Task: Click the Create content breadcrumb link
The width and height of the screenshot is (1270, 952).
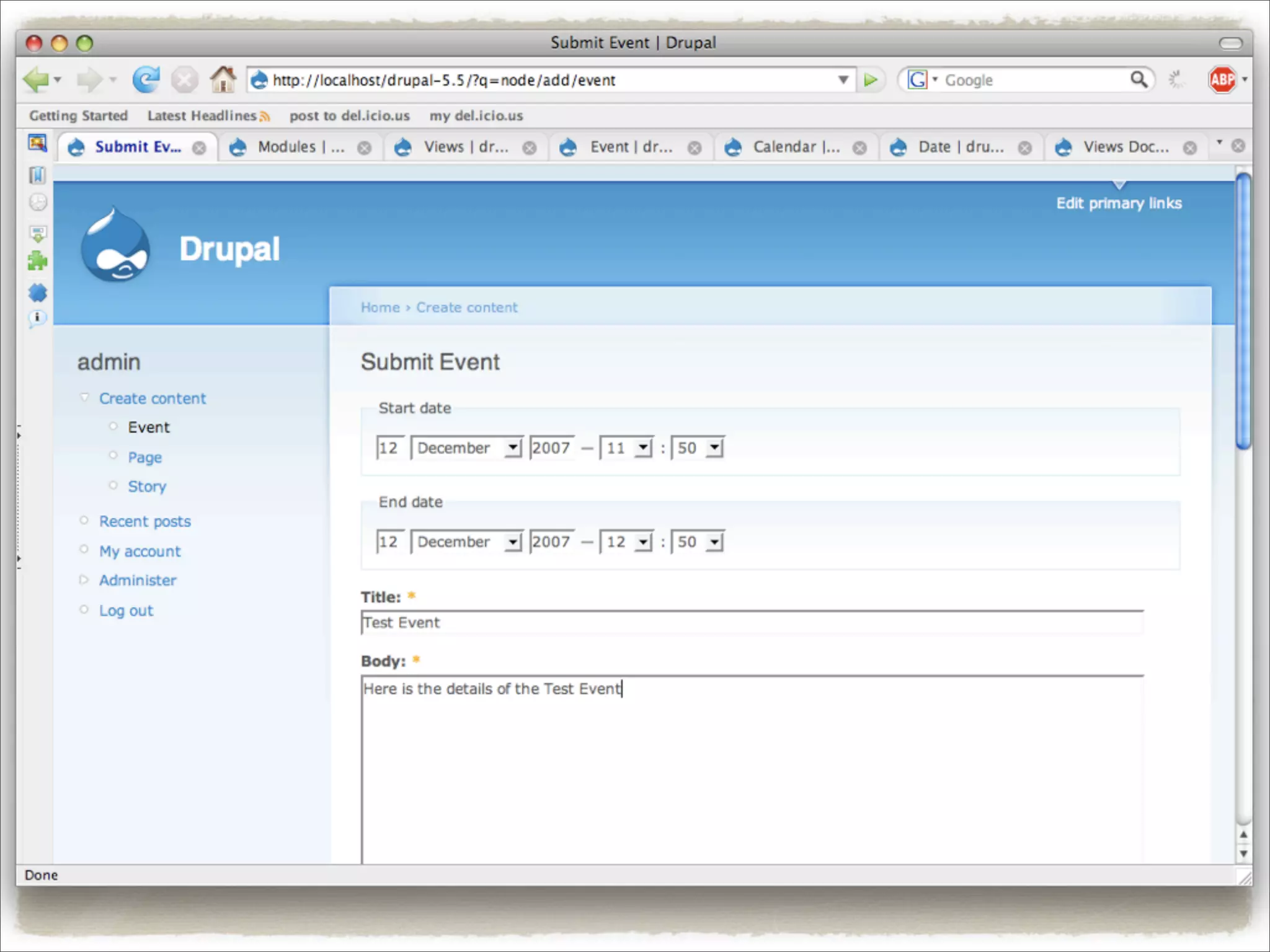Action: [x=466, y=307]
